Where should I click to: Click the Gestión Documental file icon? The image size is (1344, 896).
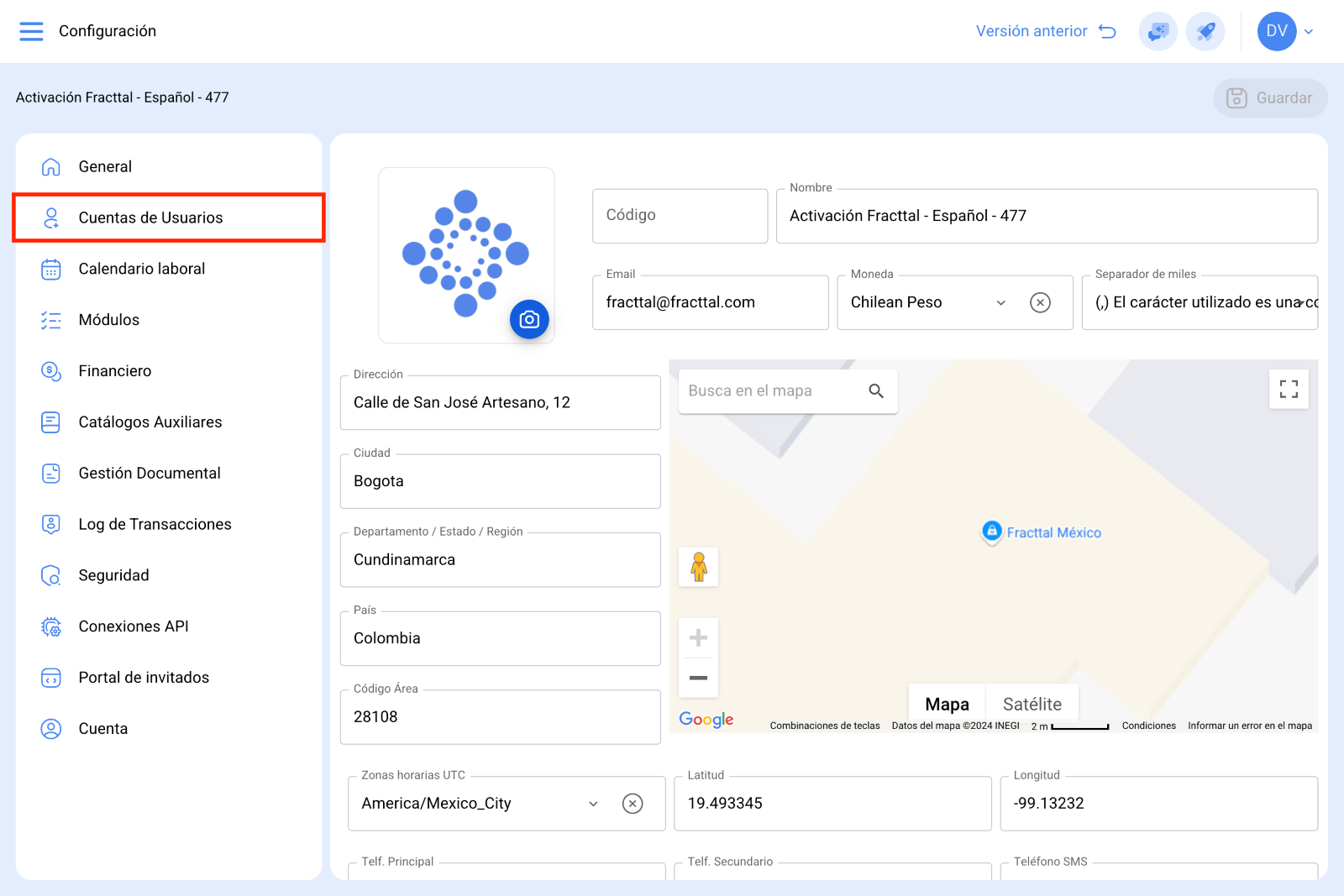51,474
